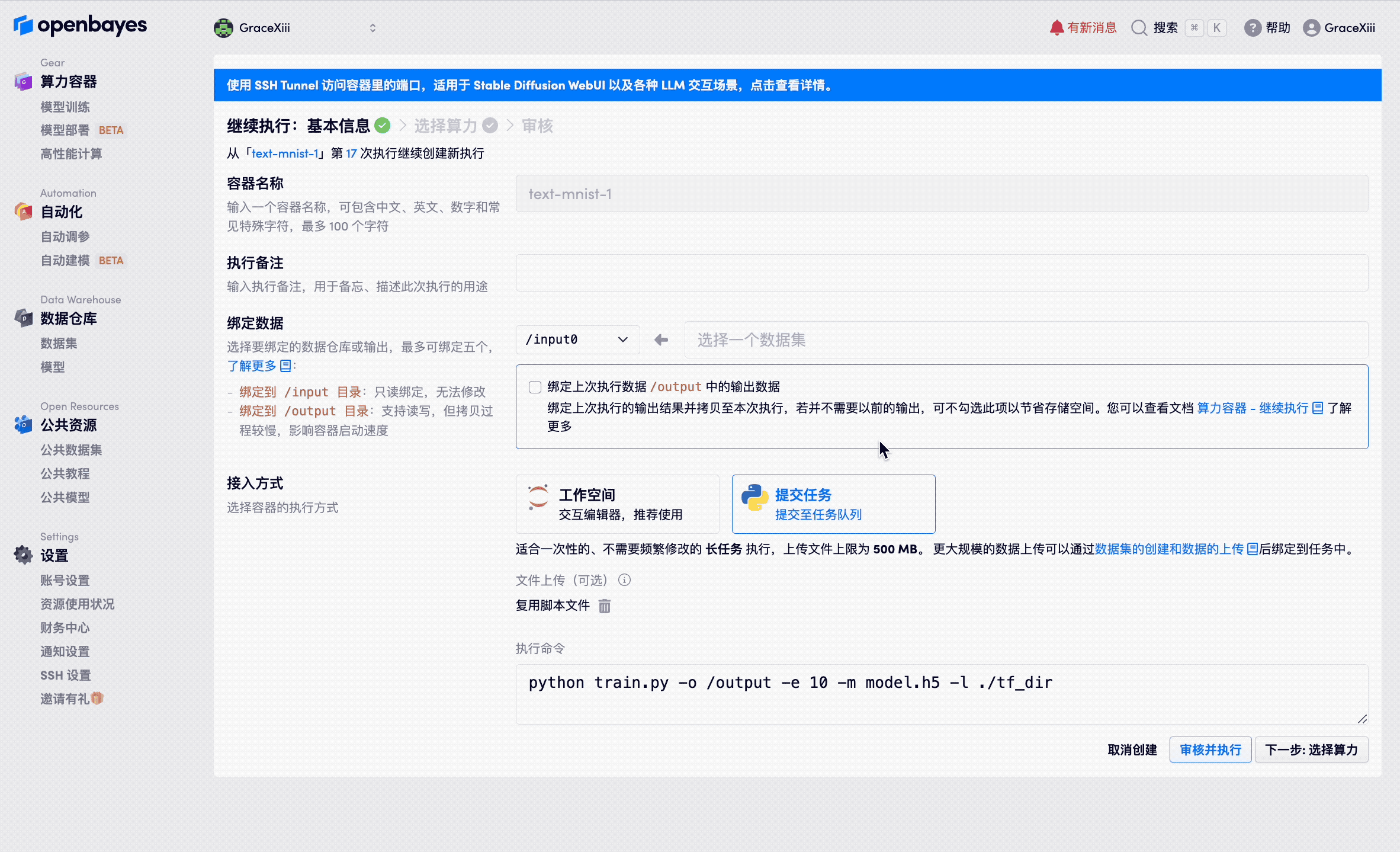
Task: Click the openbayes logo icon
Action: 23,25
